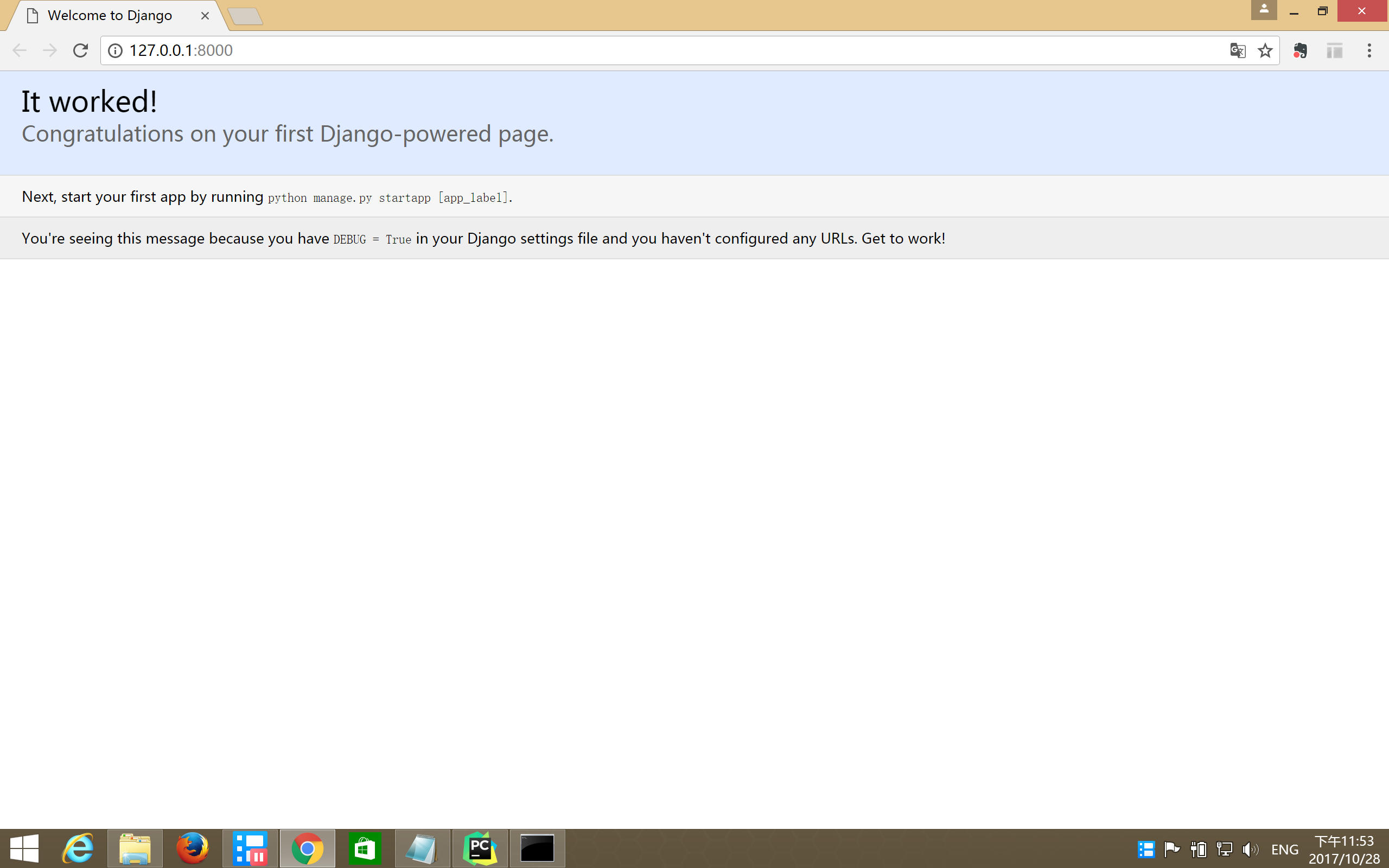Open the blue tiles app in taskbar

(250, 848)
